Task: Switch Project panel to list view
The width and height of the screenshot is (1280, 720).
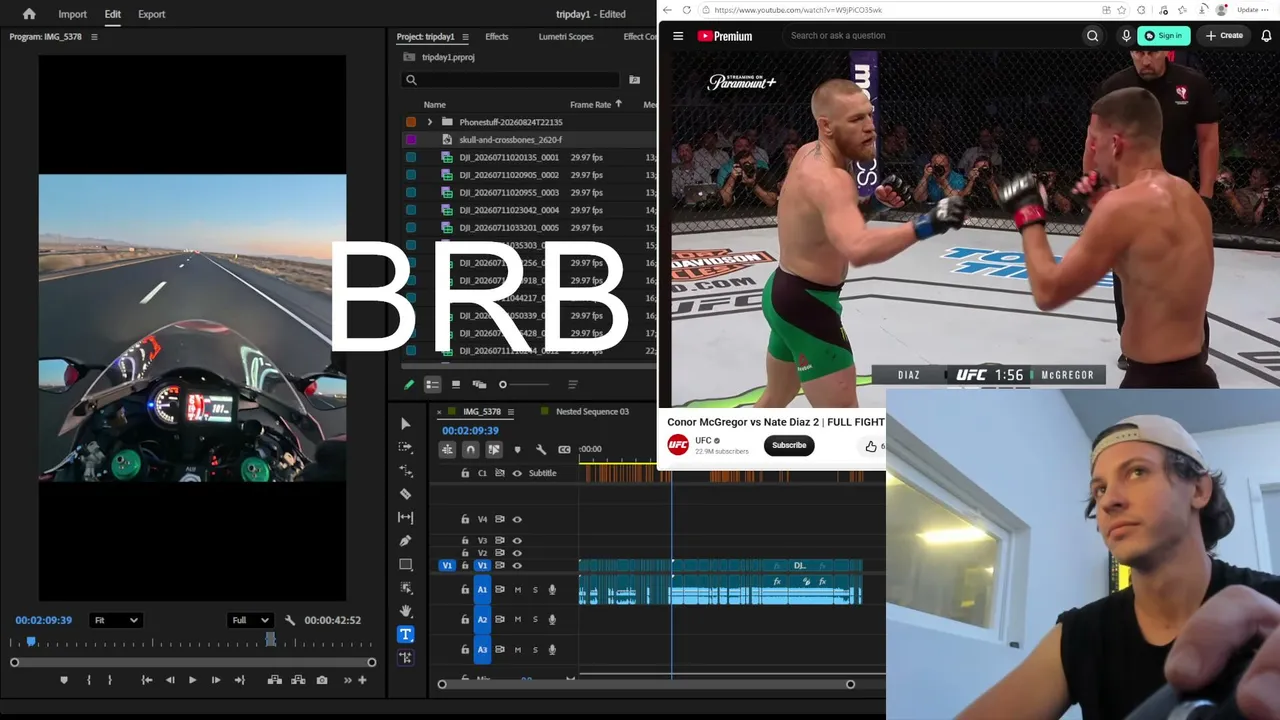Action: (433, 384)
